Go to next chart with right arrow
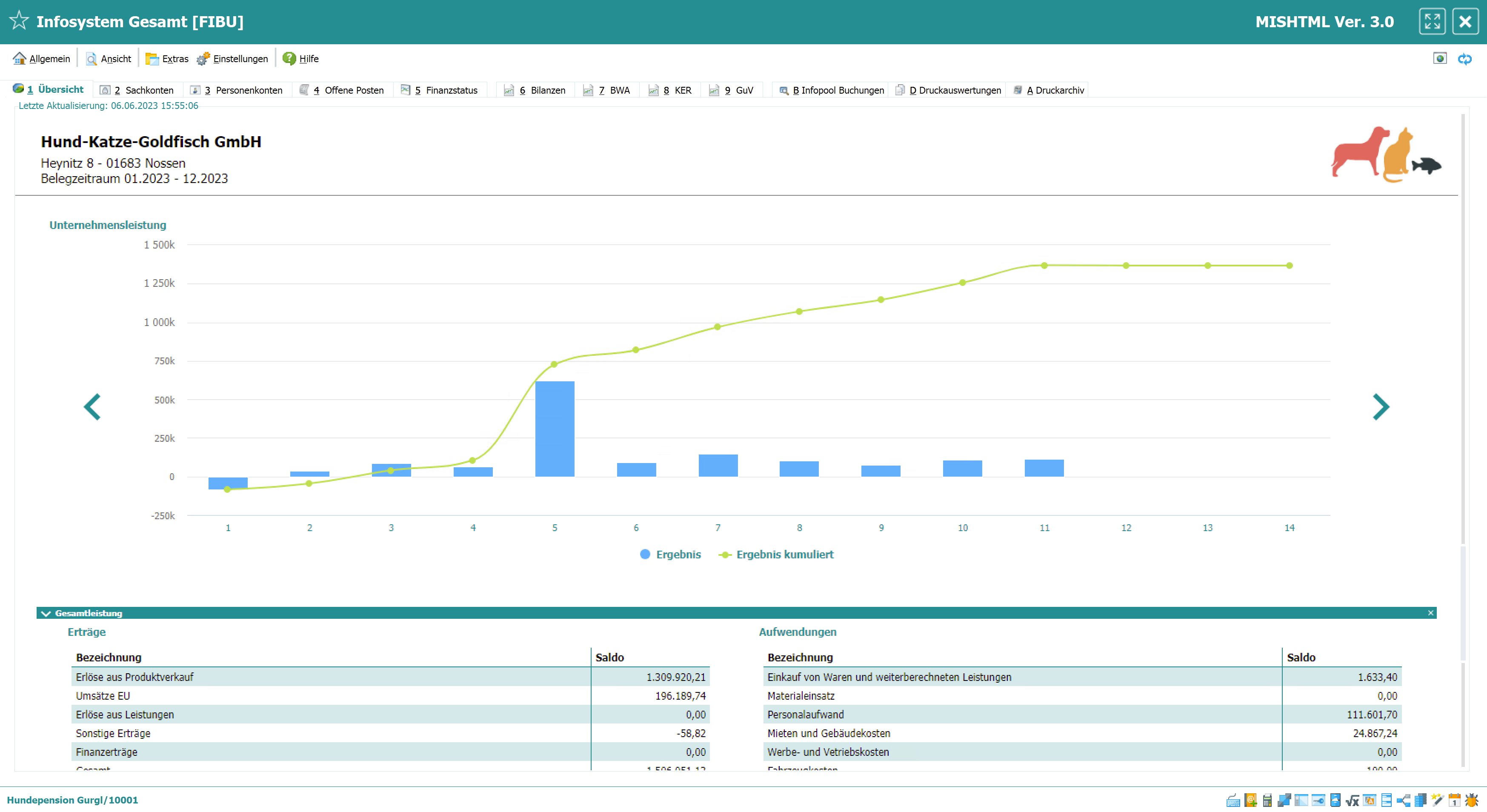1487x812 pixels. (1380, 407)
